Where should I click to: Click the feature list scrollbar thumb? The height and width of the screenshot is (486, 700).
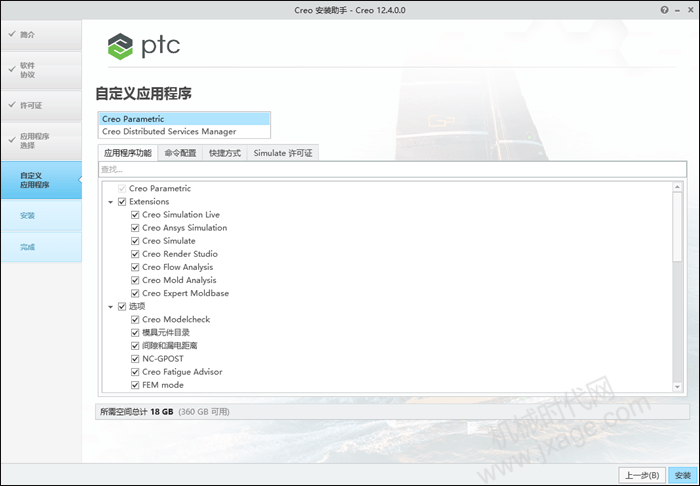coord(677,227)
